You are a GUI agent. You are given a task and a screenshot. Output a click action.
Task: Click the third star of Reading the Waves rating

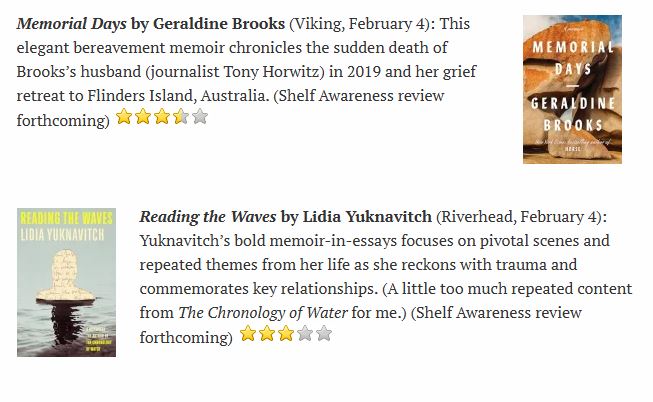click(x=286, y=334)
